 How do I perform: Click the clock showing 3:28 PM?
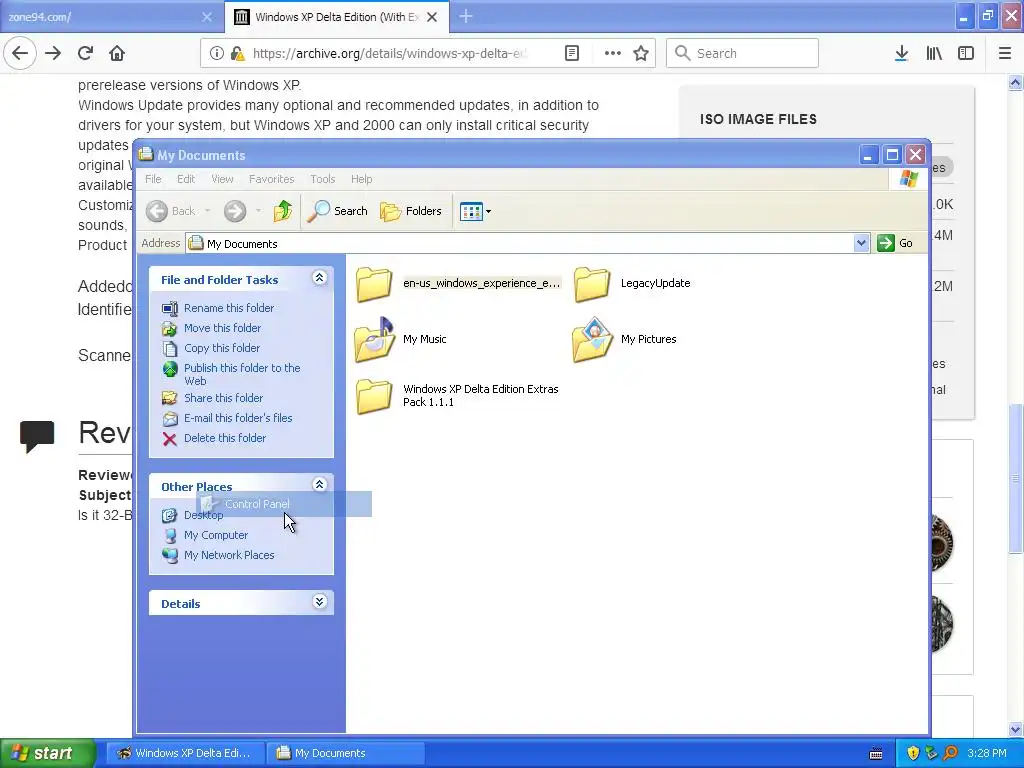pos(987,753)
